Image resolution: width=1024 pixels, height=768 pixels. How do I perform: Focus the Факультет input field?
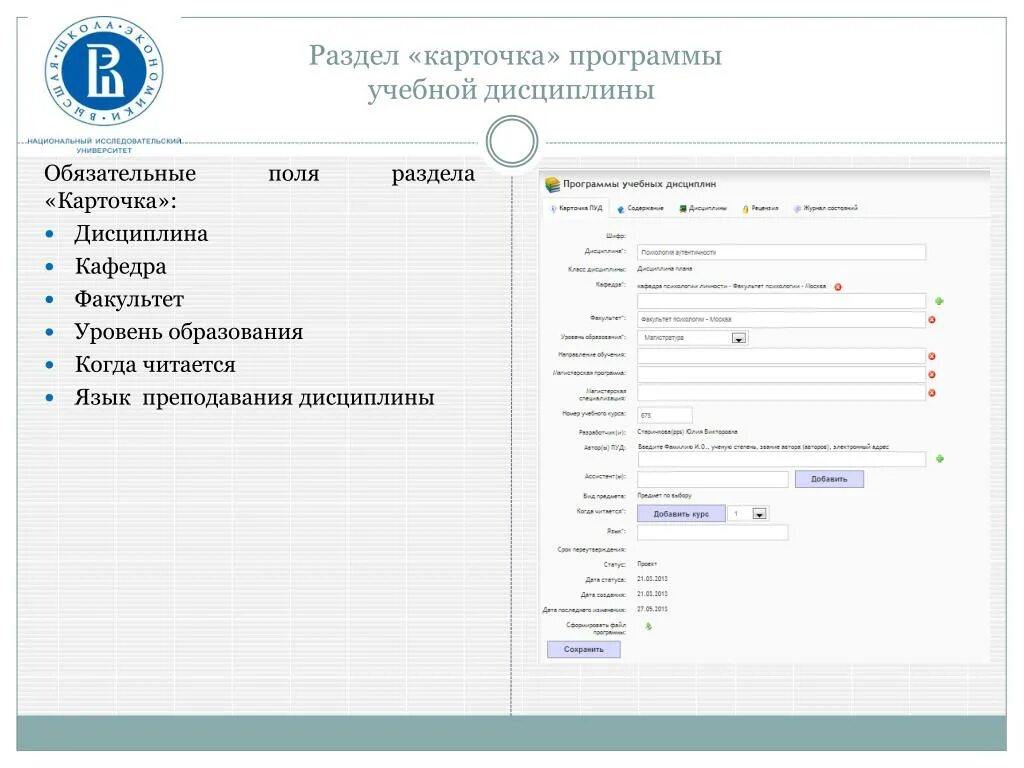pos(781,319)
